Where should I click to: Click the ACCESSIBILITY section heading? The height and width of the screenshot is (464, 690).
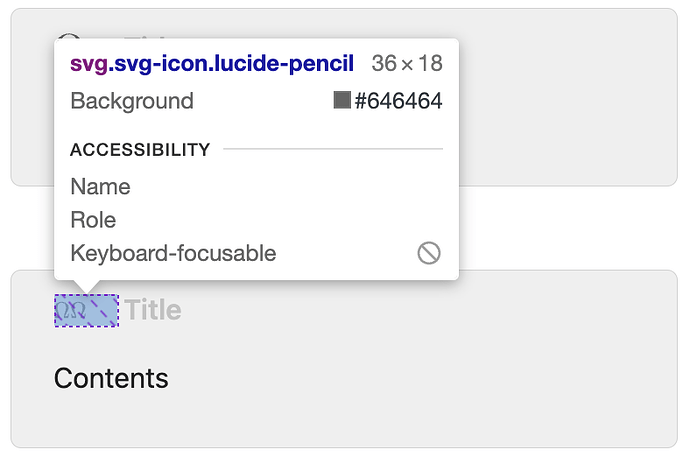[x=140, y=150]
